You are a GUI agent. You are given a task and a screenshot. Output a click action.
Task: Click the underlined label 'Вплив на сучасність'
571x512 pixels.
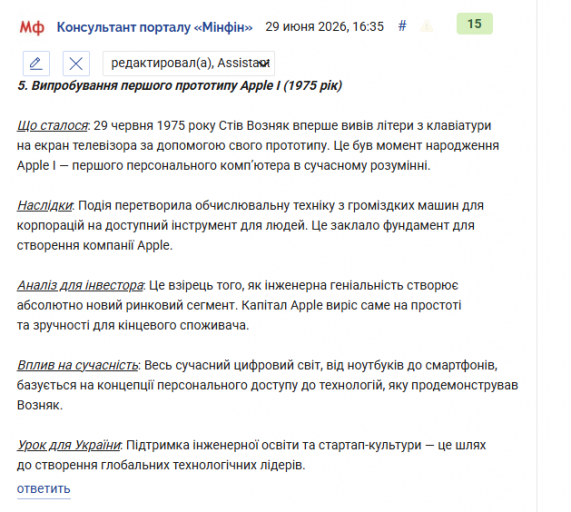(x=78, y=365)
